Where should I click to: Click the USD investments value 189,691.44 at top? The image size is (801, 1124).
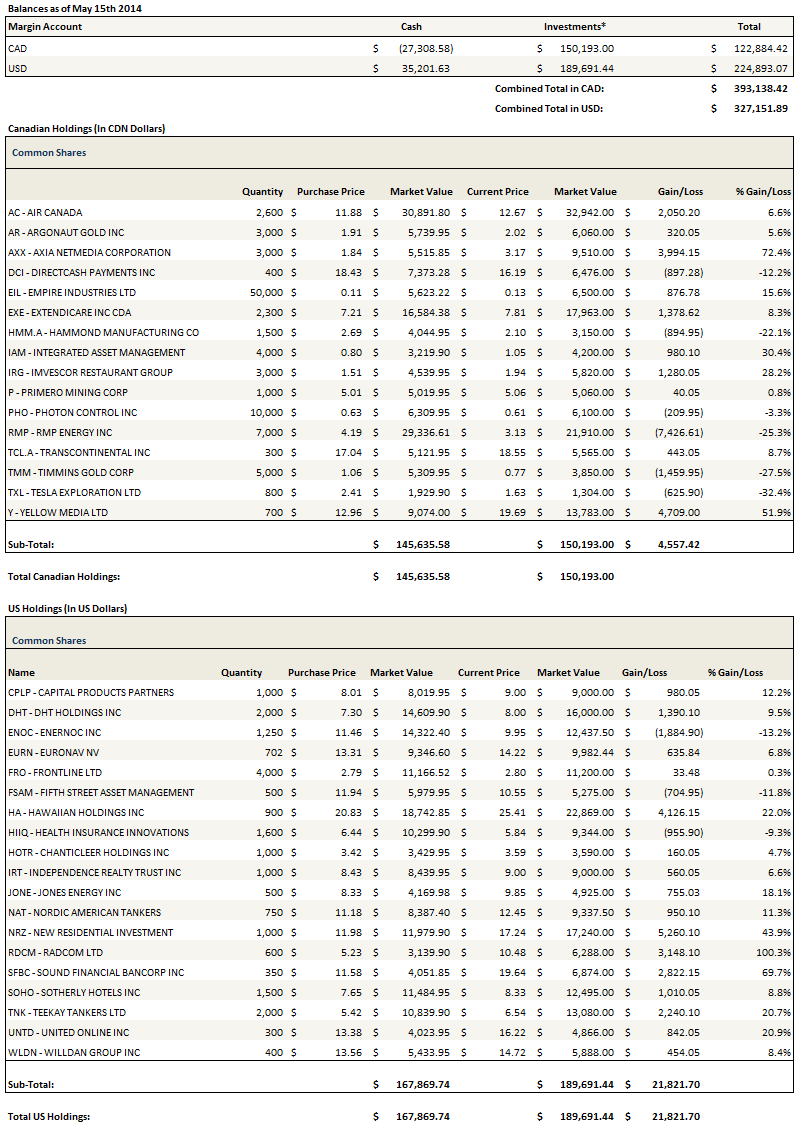click(581, 68)
